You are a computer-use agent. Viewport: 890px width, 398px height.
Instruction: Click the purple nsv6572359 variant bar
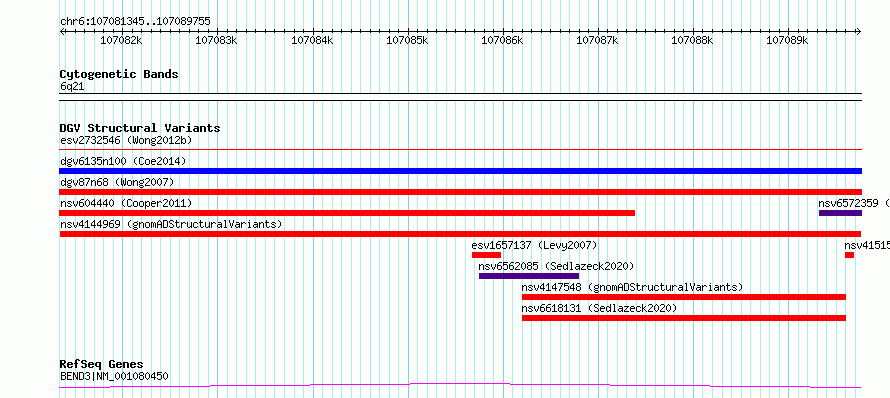(840, 213)
